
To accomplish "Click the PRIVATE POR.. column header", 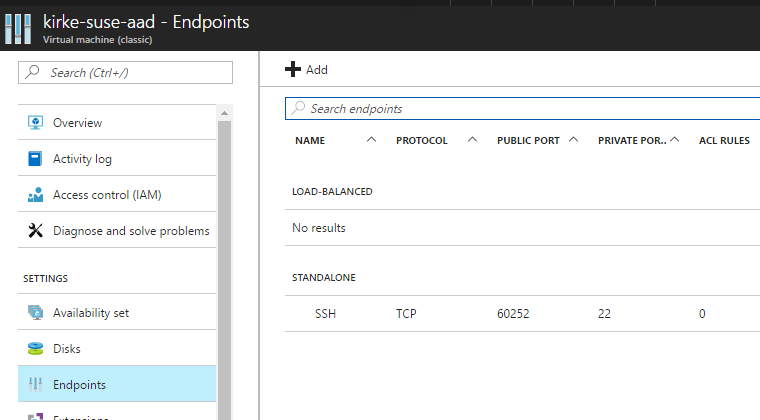I will point(632,140).
